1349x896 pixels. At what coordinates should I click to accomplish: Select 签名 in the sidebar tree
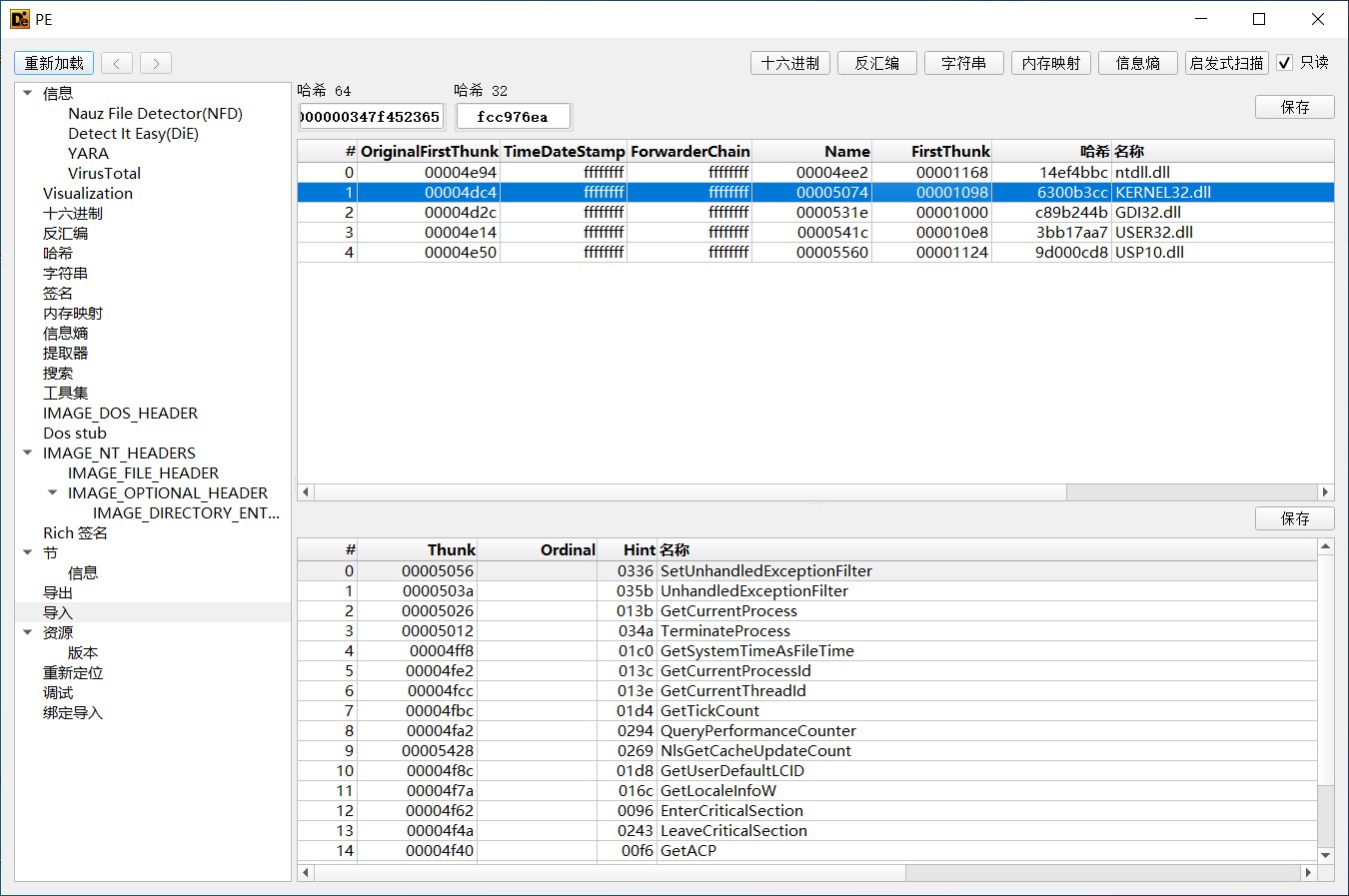tap(58, 293)
